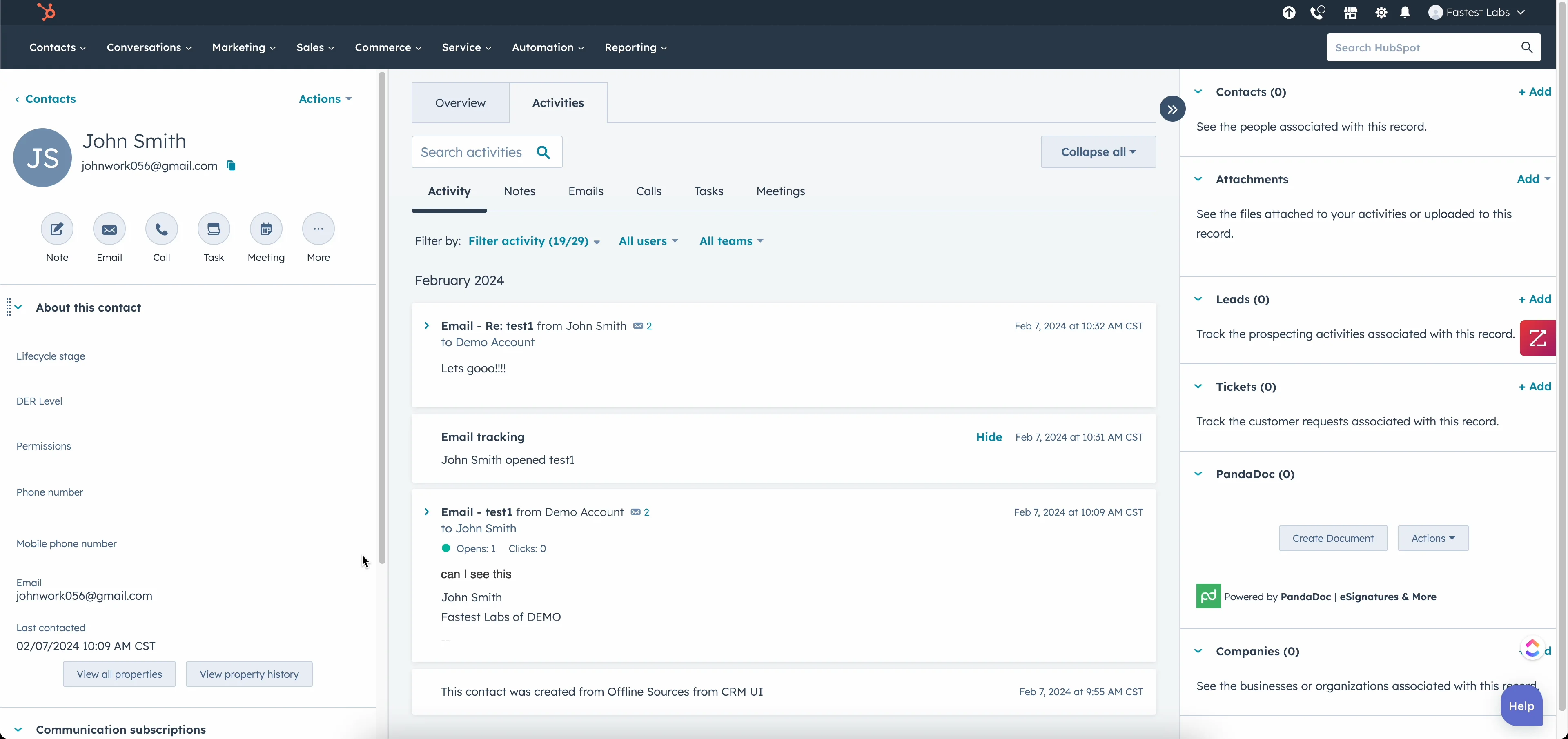Click the magnifier in Search HubSpot

click(1527, 47)
